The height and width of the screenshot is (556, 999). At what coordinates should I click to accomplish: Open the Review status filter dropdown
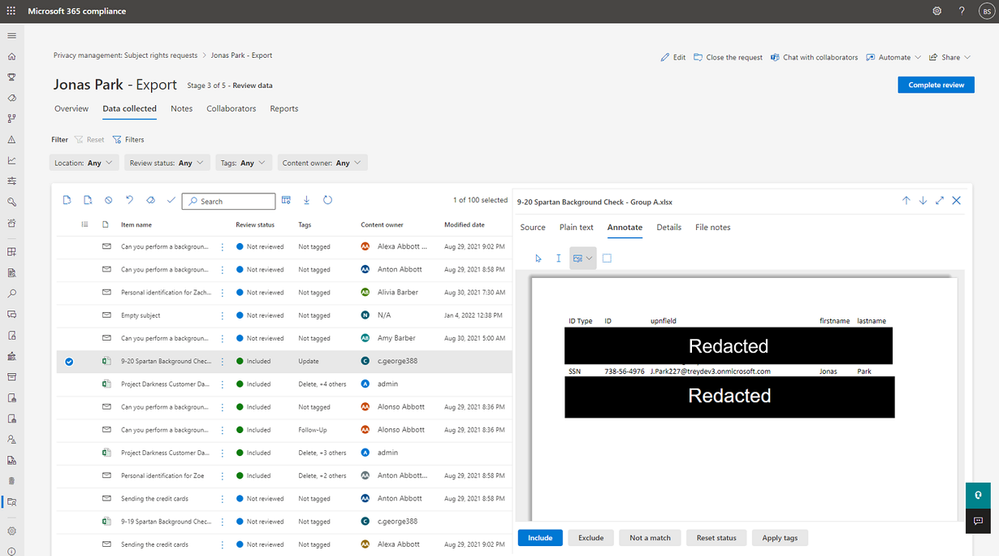tap(167, 163)
